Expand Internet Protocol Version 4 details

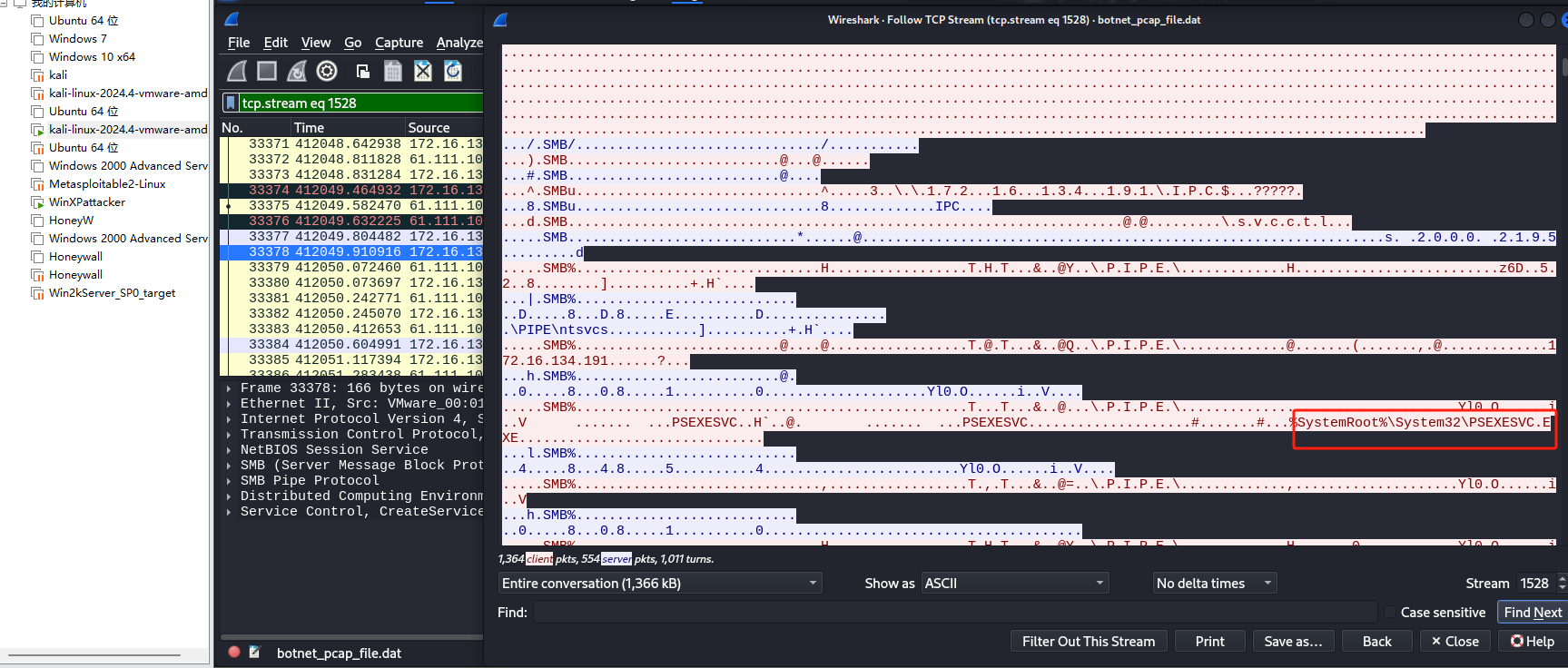(228, 418)
